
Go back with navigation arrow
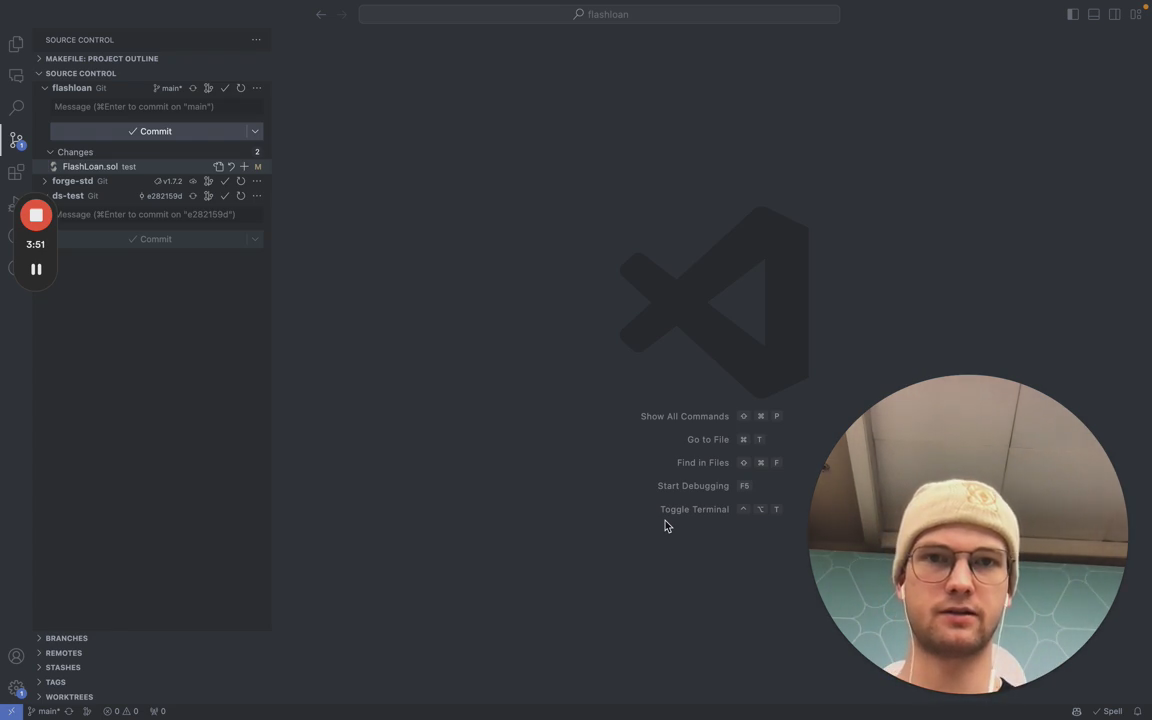point(321,14)
